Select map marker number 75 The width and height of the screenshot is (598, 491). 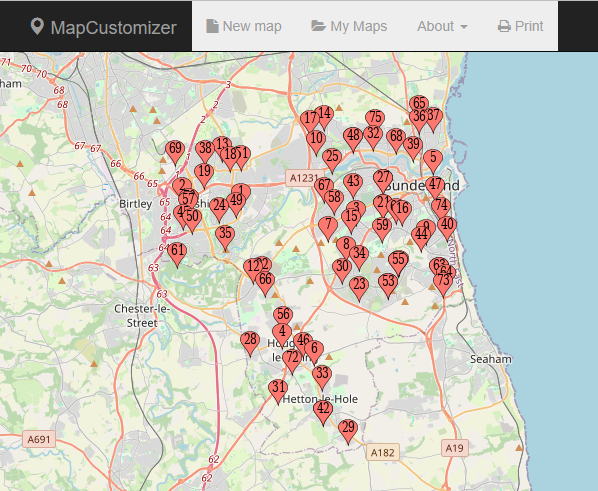point(375,117)
